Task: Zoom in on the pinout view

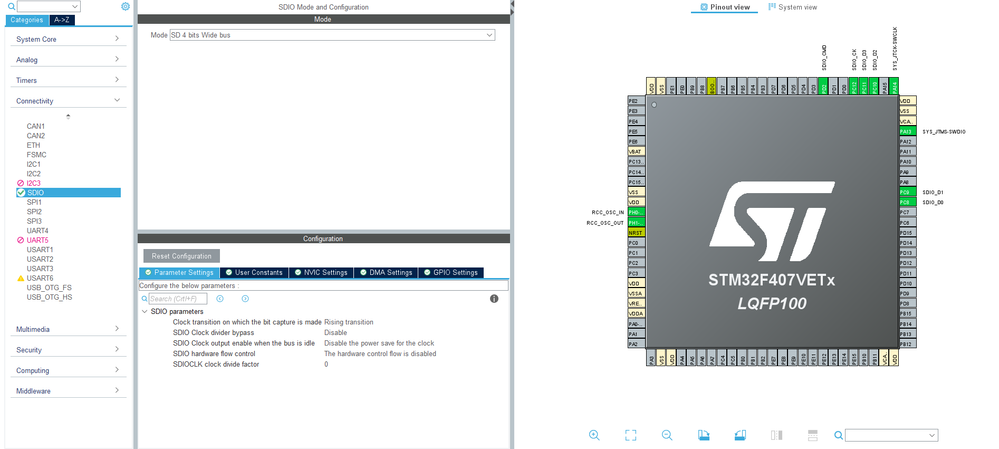Action: 594,435
